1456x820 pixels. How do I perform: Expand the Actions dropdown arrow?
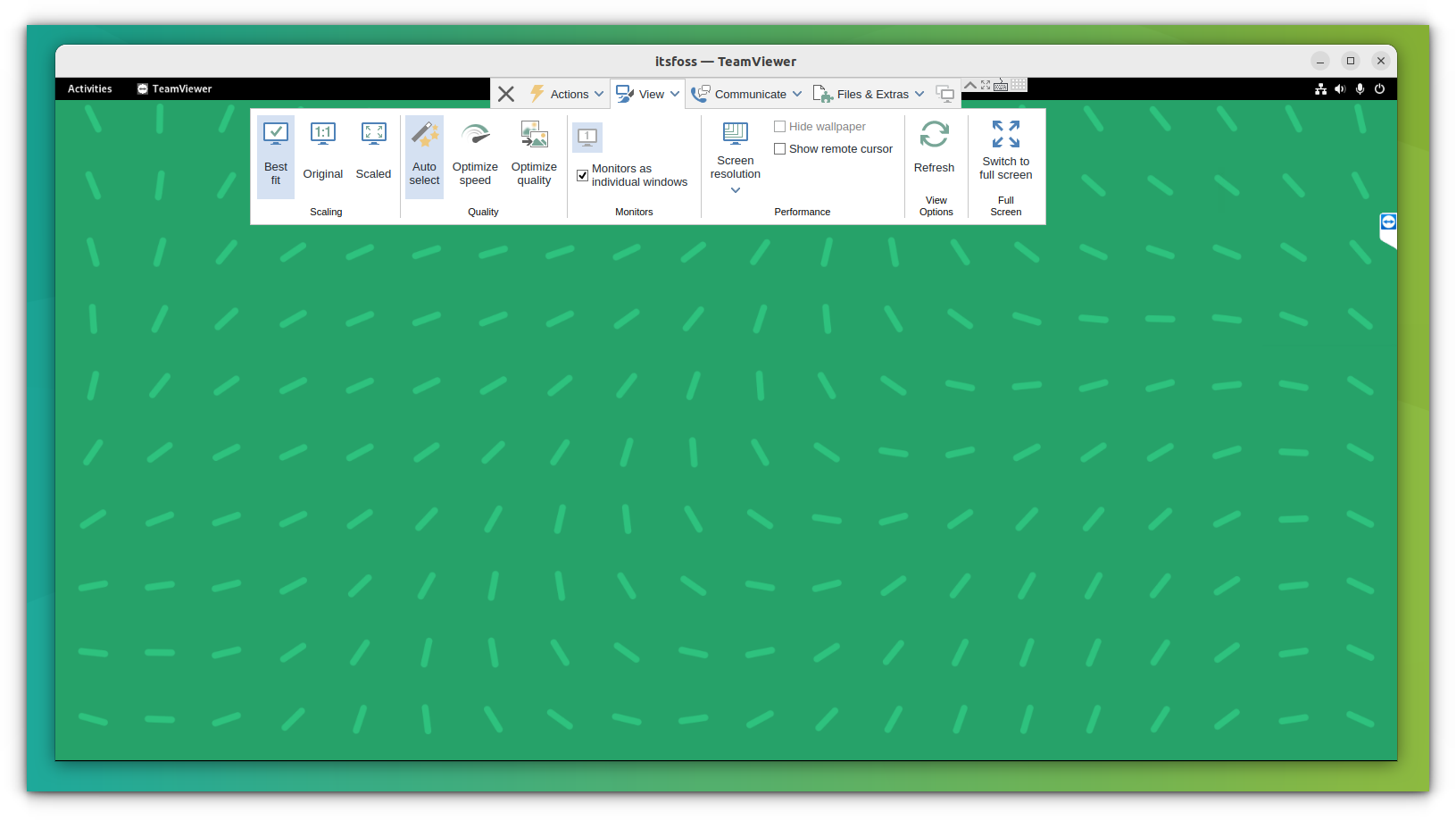point(599,94)
